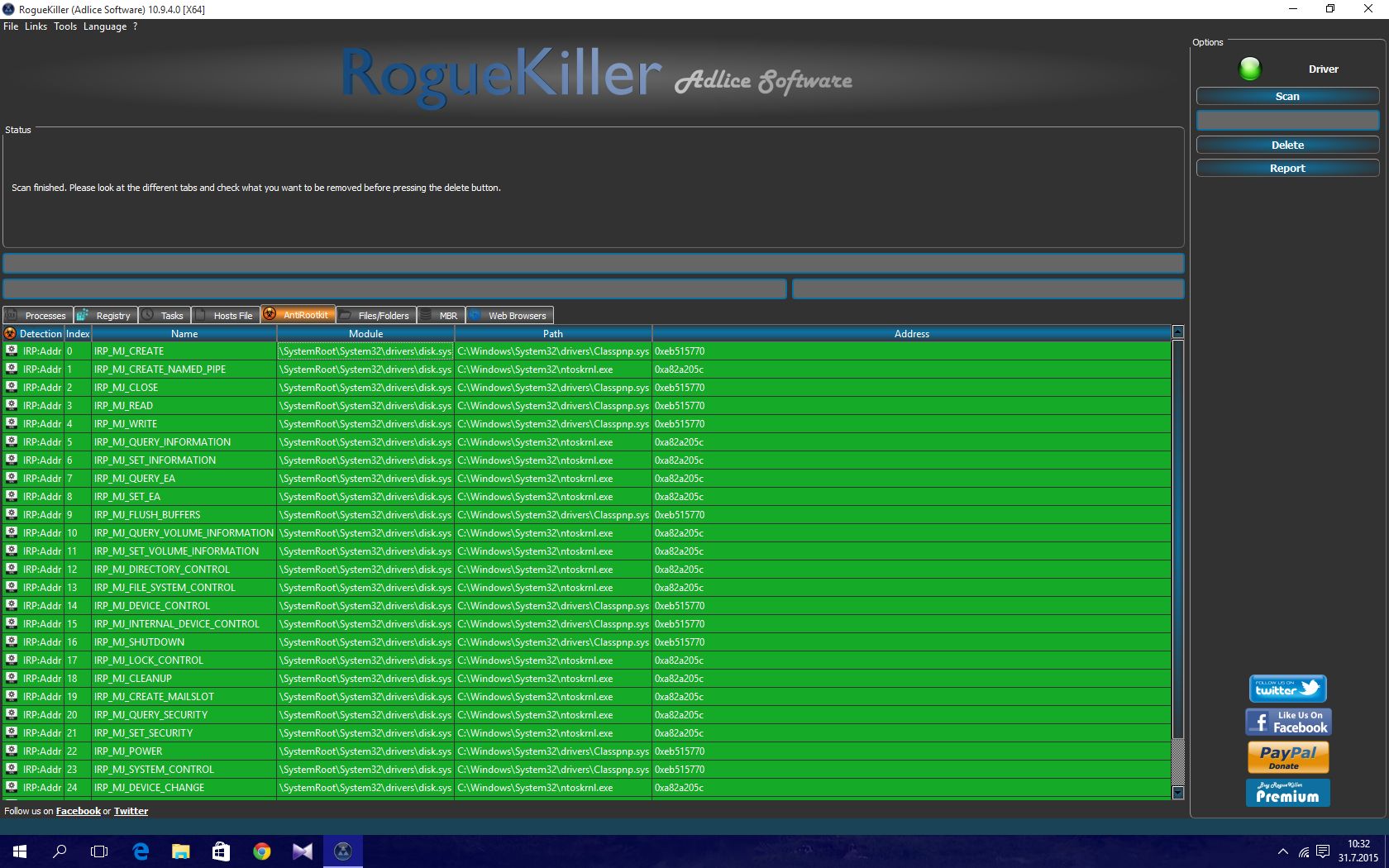Open the Files/Folders tab
Image resolution: width=1389 pixels, height=868 pixels.
pyautogui.click(x=376, y=315)
